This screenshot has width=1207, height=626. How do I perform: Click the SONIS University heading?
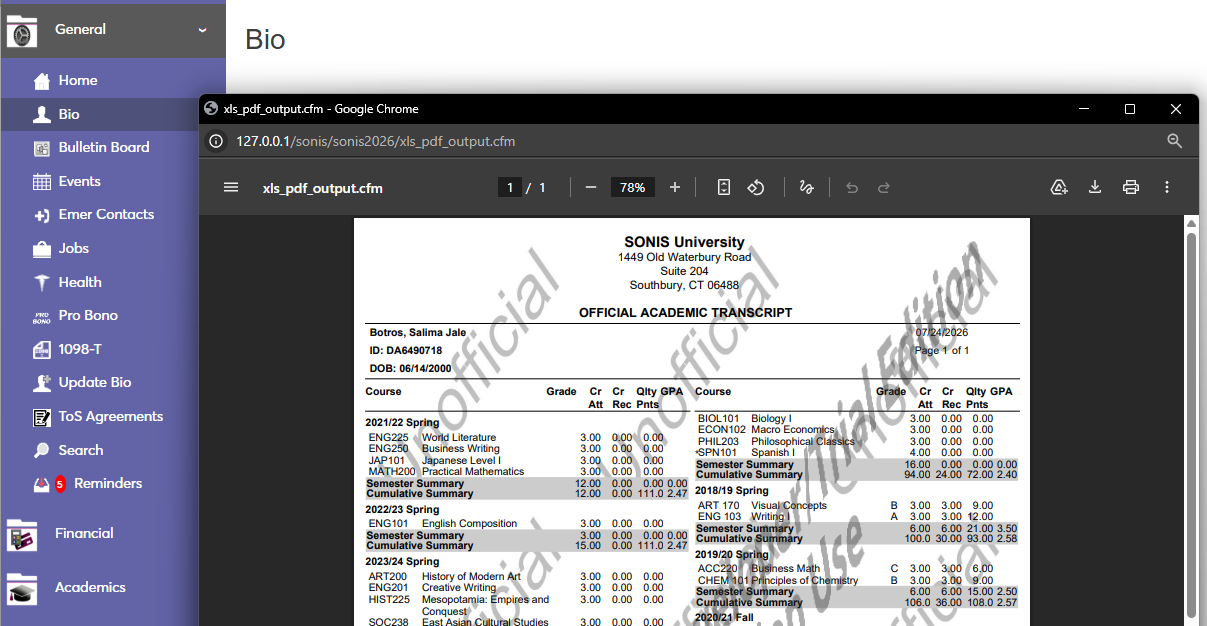tap(684, 242)
